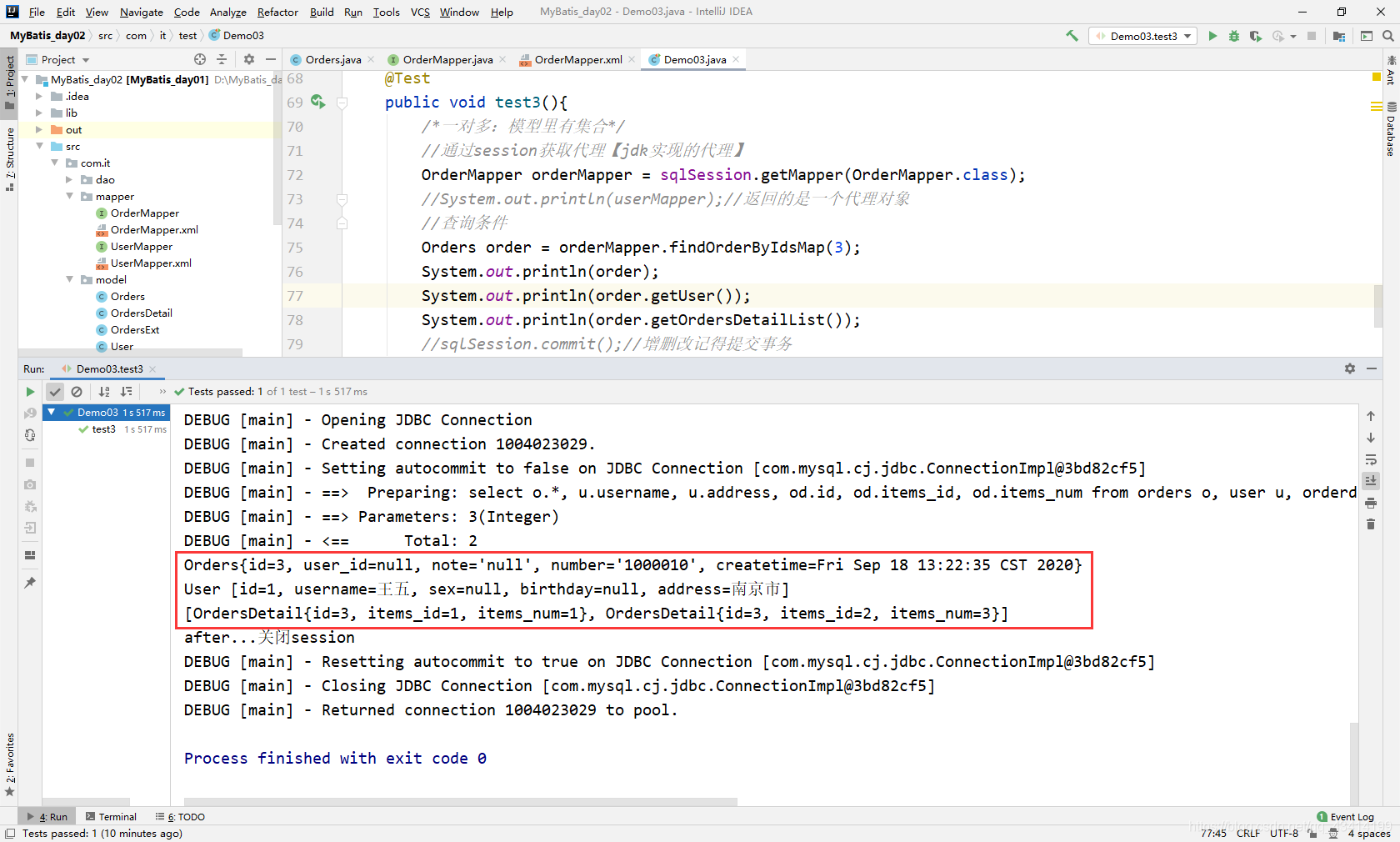Viewport: 1400px width, 842px height.
Task: Collapse all in Project panel header
Action: coord(222,59)
